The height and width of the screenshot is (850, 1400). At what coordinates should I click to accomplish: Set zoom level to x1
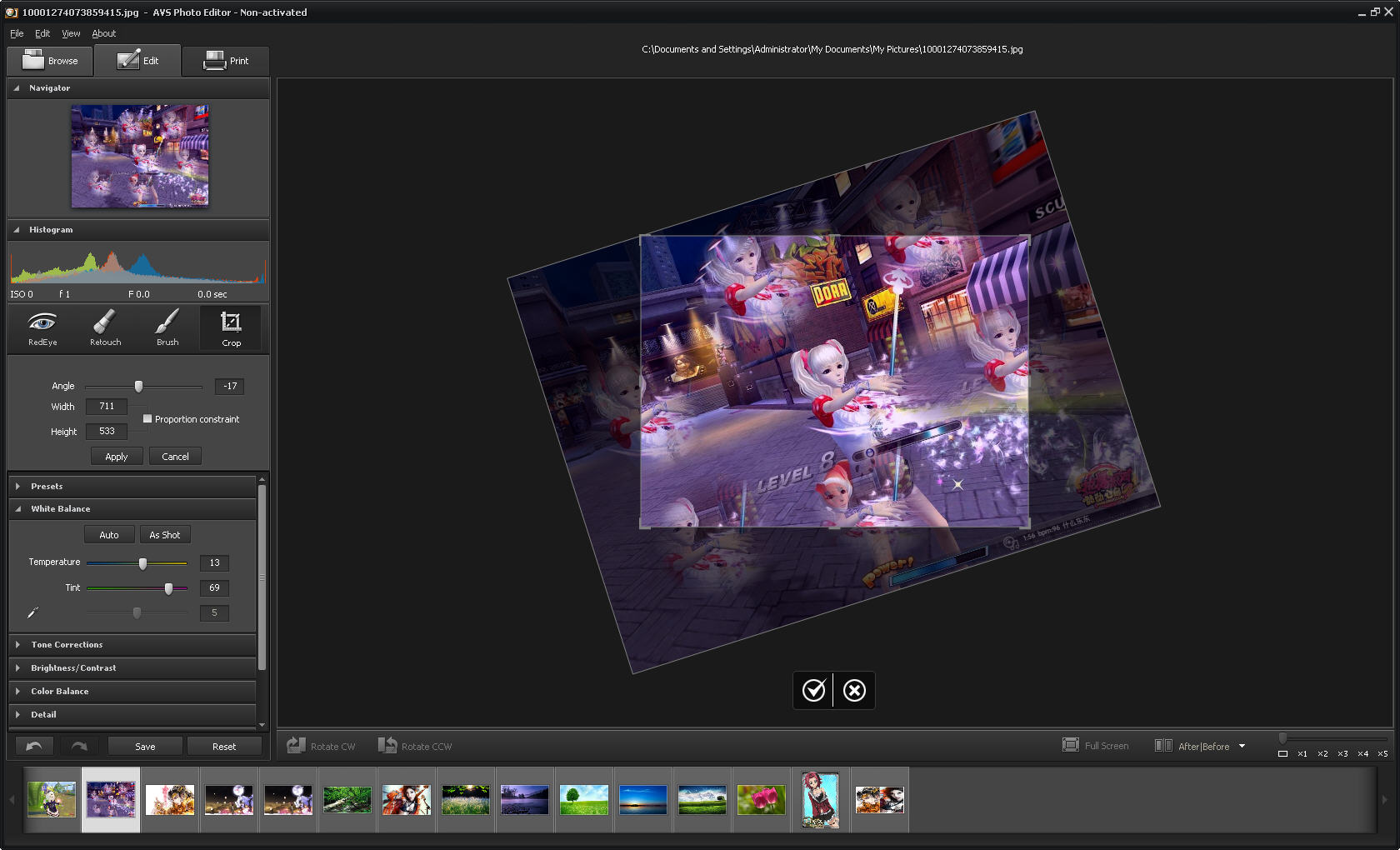pyautogui.click(x=1302, y=753)
